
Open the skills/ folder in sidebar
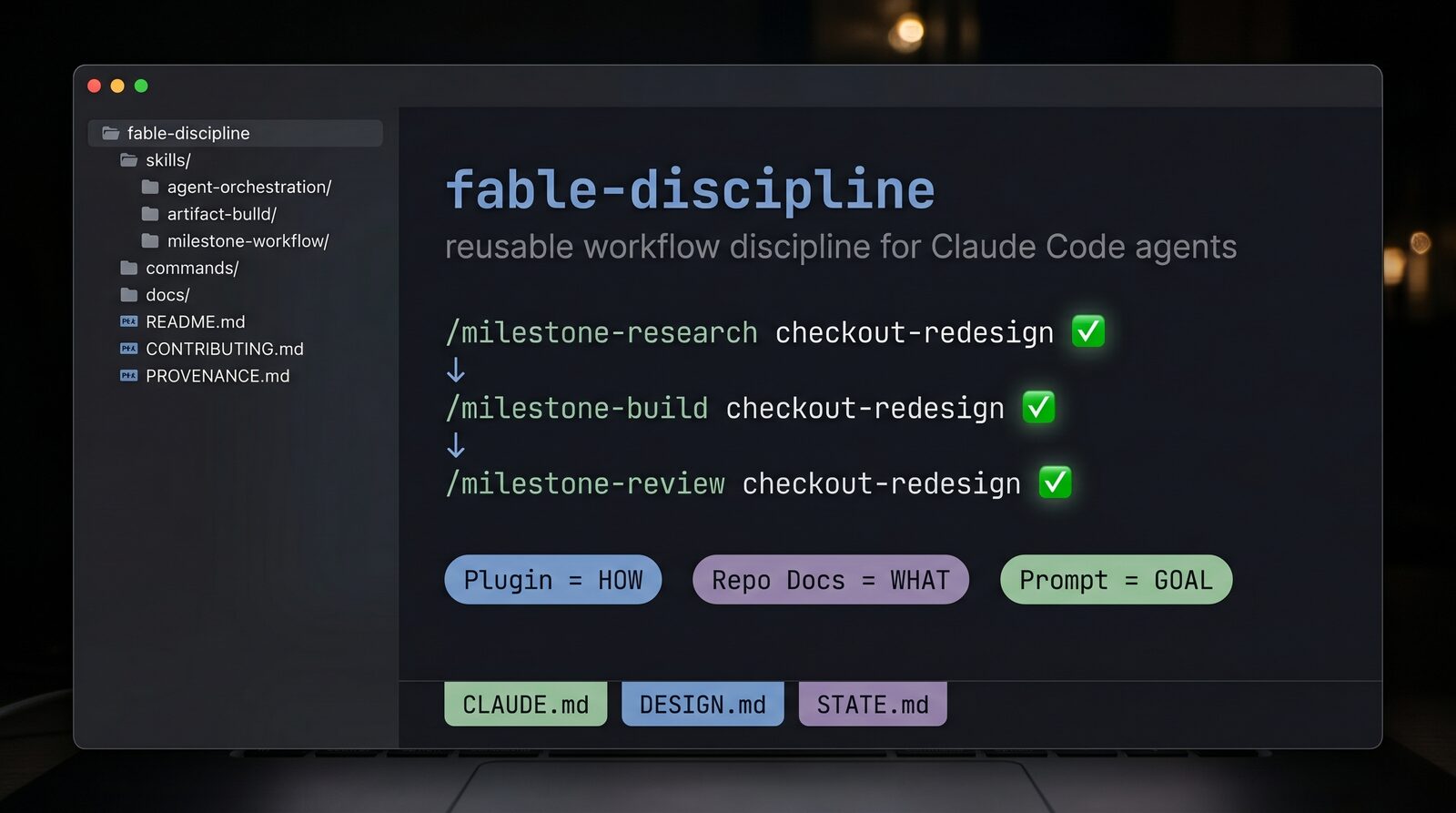point(168,160)
